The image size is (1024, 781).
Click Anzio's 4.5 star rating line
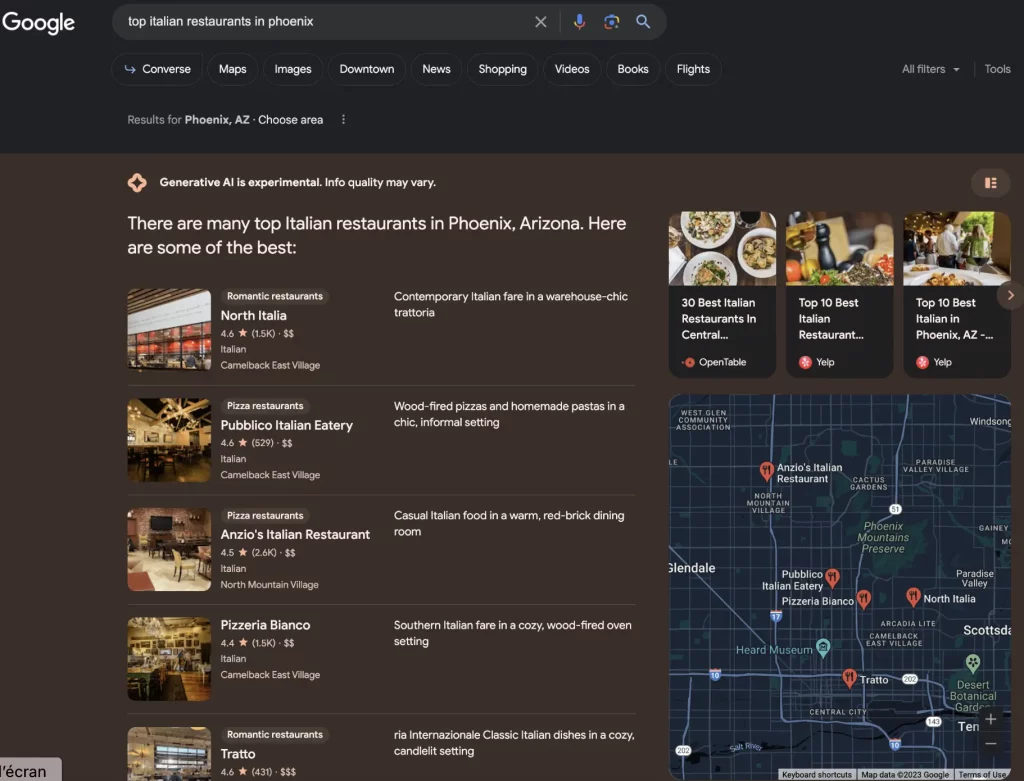258,552
